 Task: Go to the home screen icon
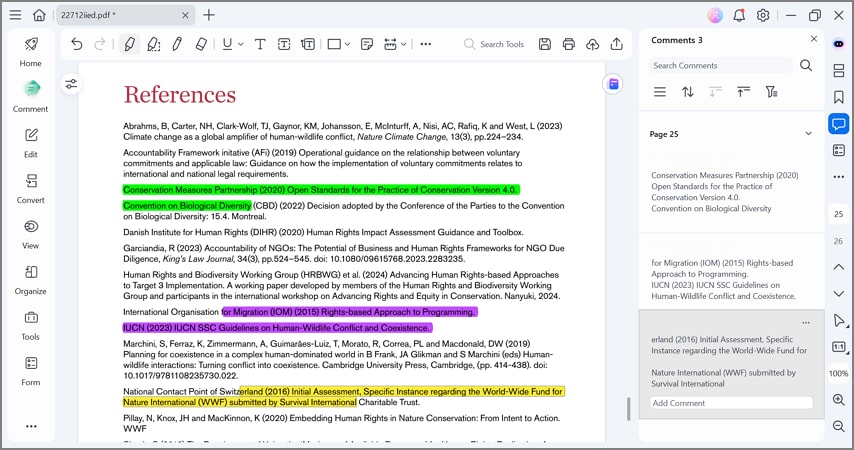[39, 15]
